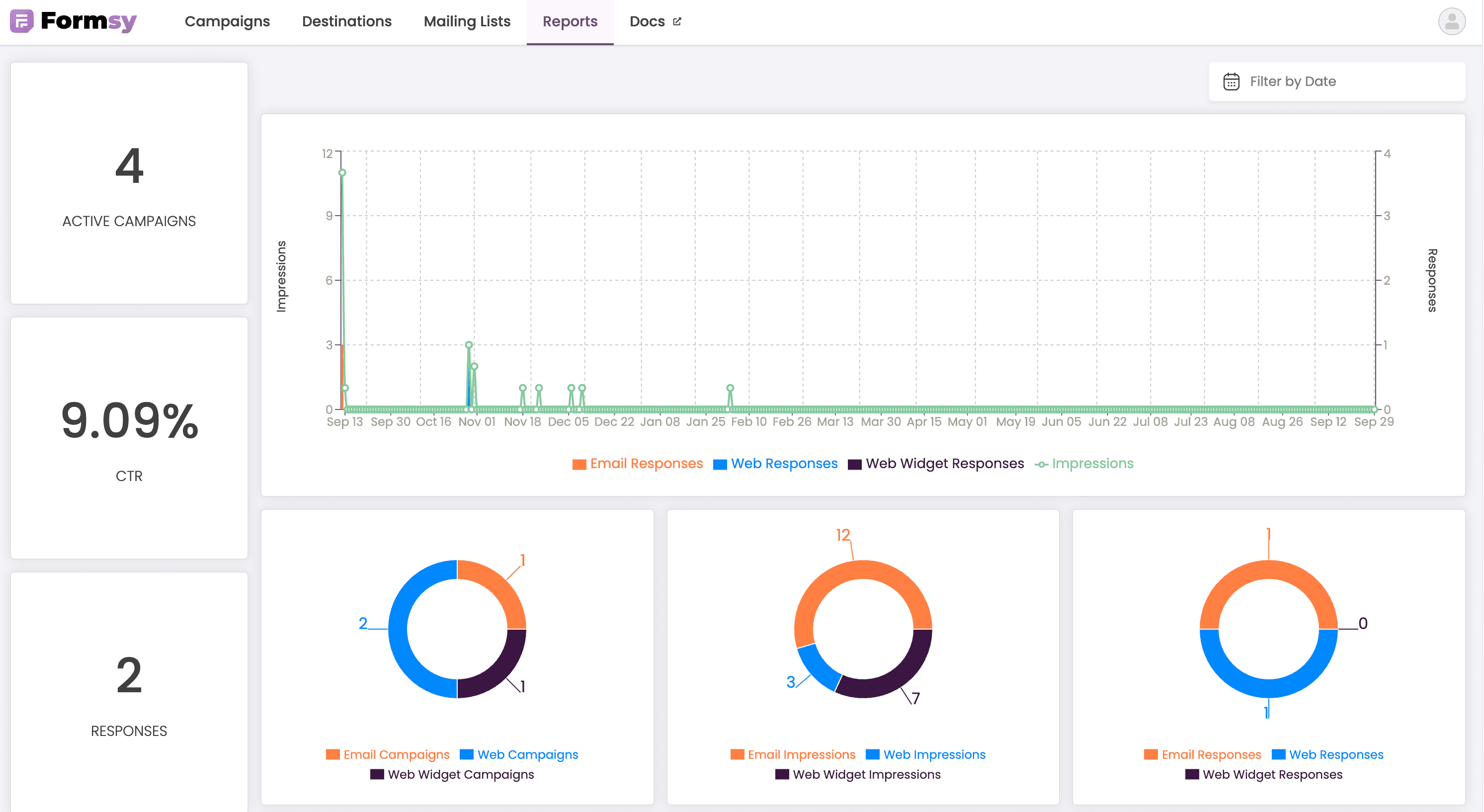The image size is (1484, 812).
Task: Open the Campaigns tab
Action: click(x=227, y=21)
